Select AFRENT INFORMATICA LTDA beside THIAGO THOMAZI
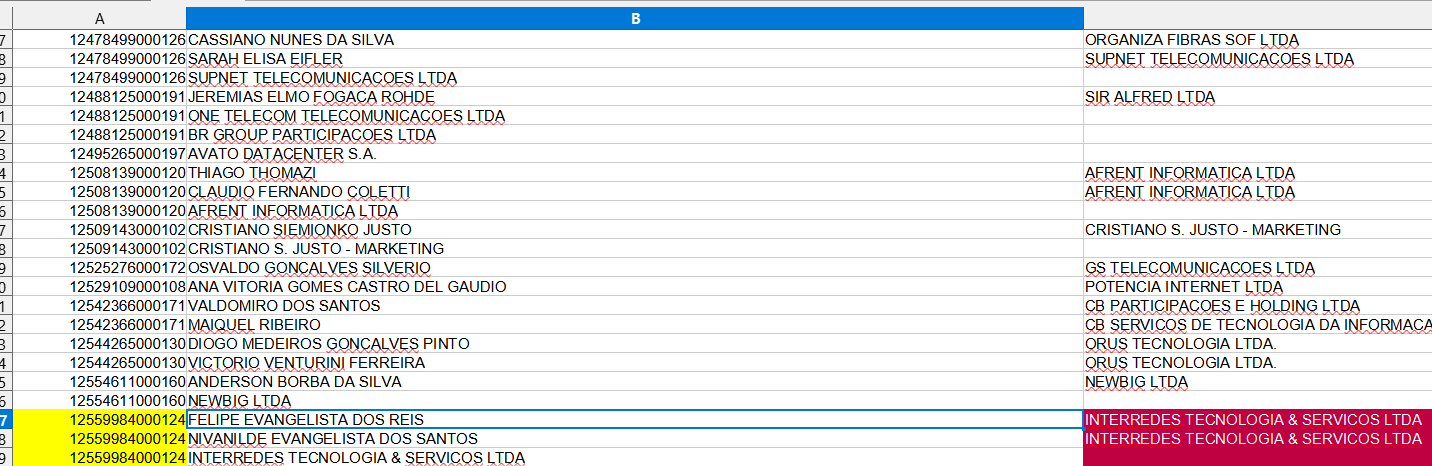This screenshot has height=466, width=1432. [x=1258, y=173]
